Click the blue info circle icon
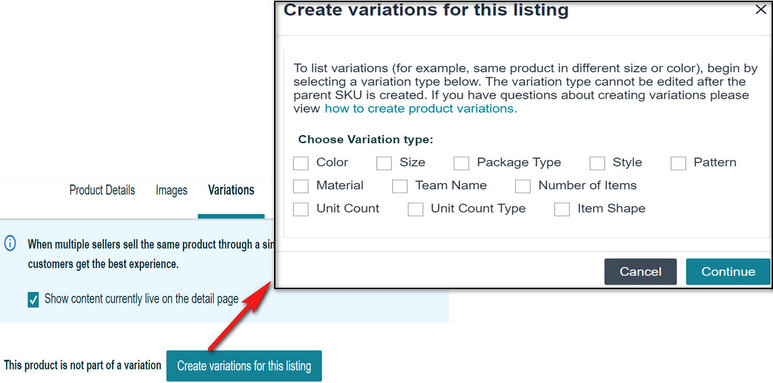This screenshot has height=383, width=773. coord(10,243)
